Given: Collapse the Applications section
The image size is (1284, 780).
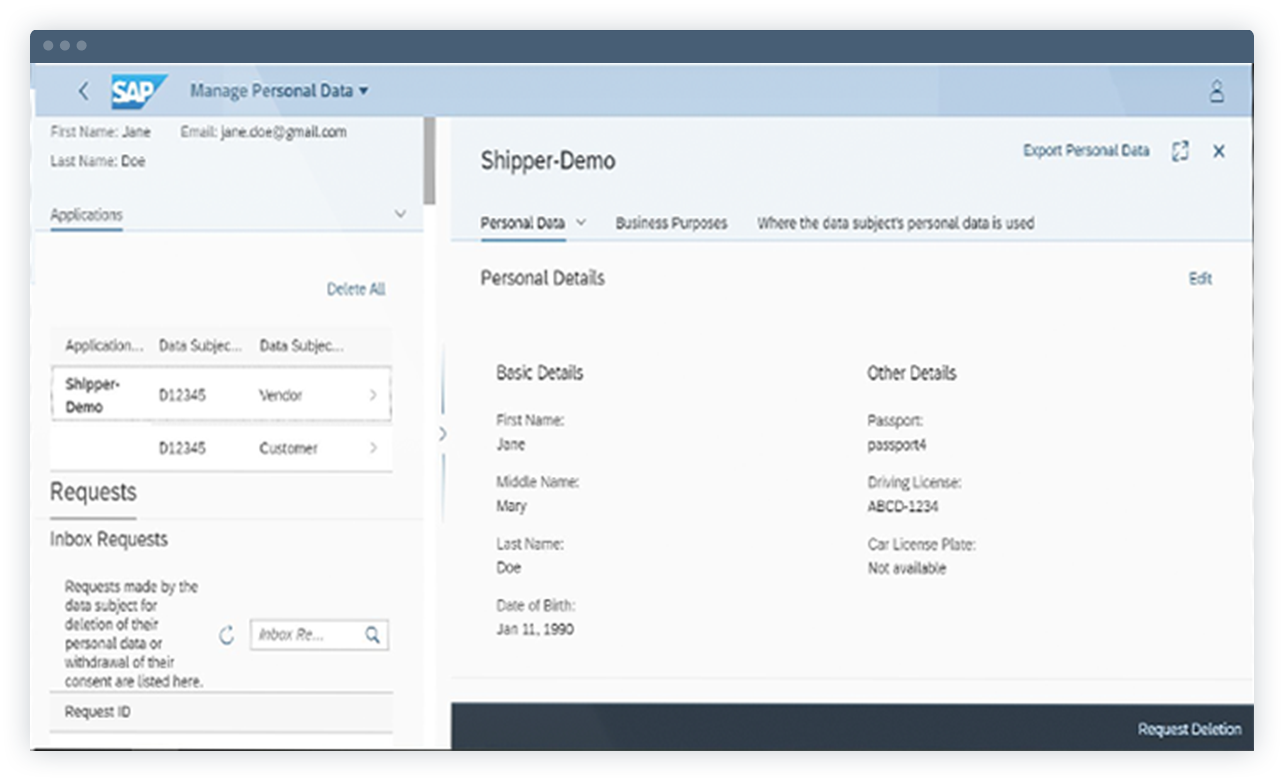Looking at the screenshot, I should point(400,214).
